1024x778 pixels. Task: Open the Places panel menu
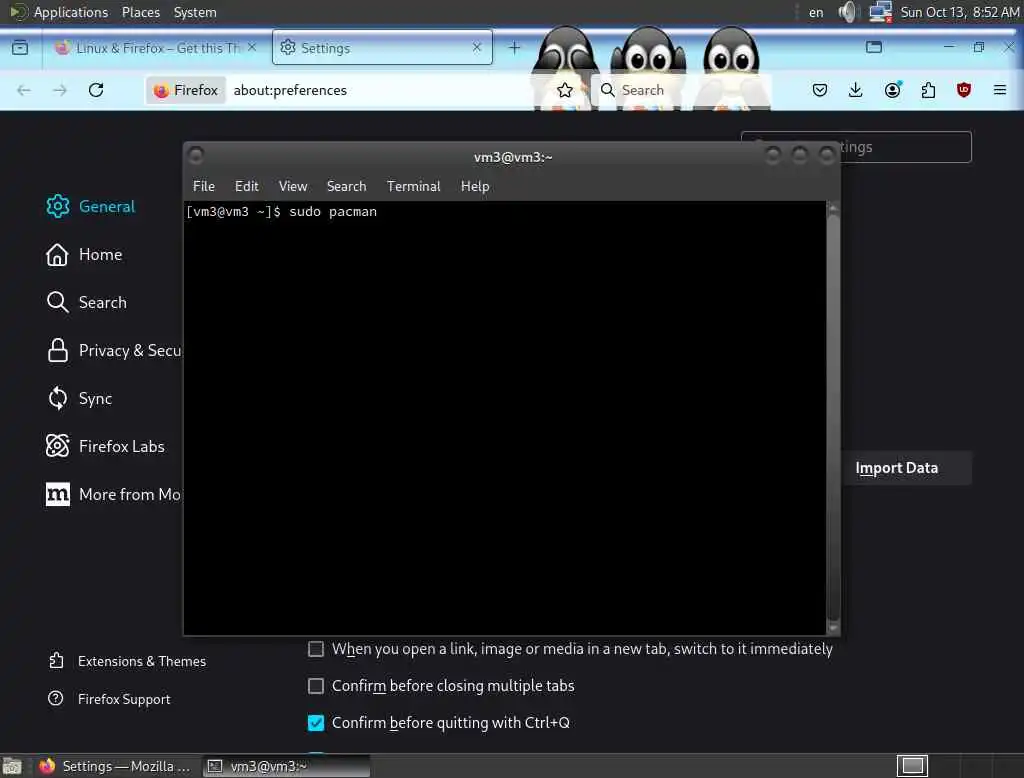(x=140, y=12)
